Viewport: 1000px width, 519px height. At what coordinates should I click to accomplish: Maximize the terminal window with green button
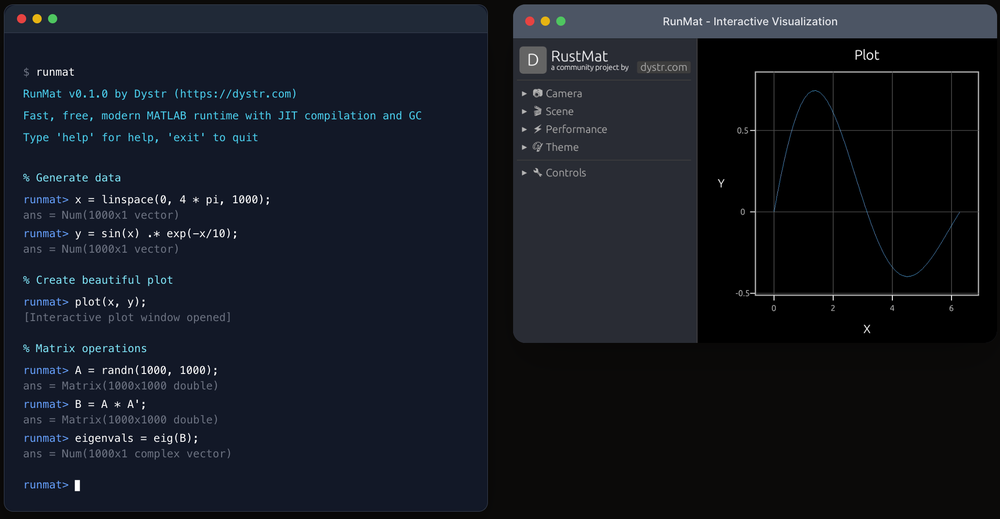[x=53, y=19]
